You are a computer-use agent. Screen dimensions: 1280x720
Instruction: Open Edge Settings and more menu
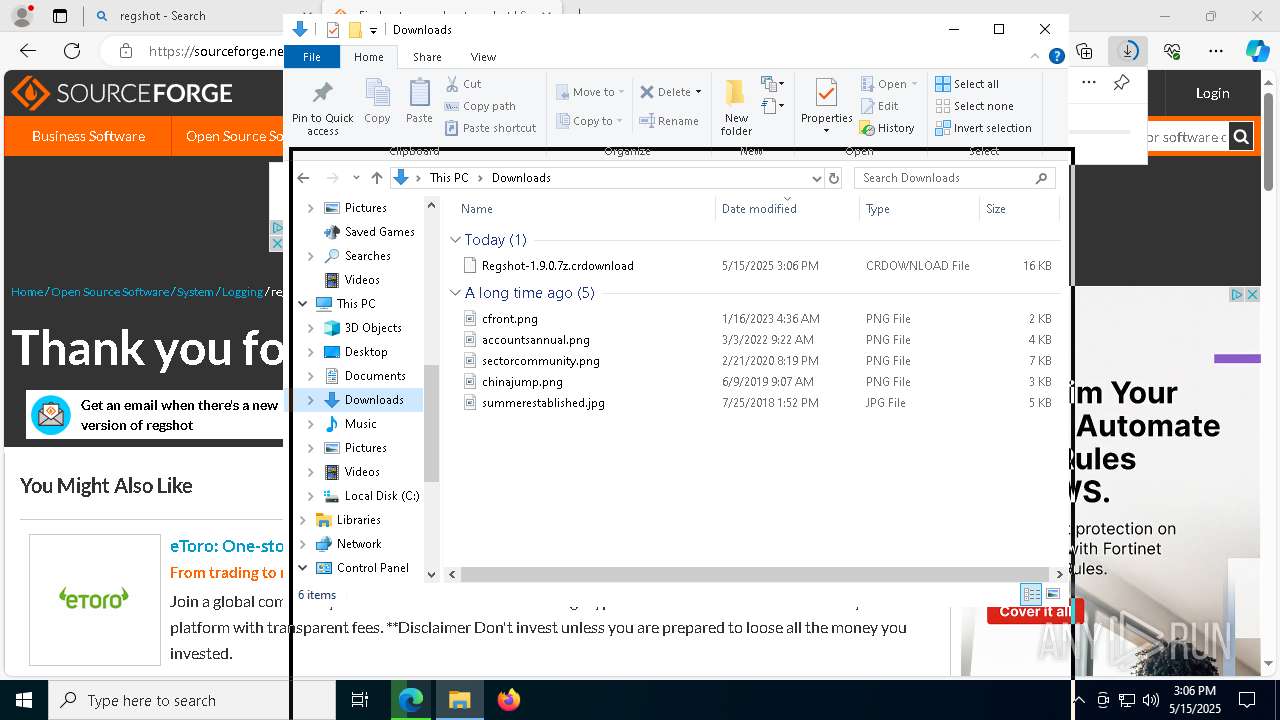[x=1216, y=51]
